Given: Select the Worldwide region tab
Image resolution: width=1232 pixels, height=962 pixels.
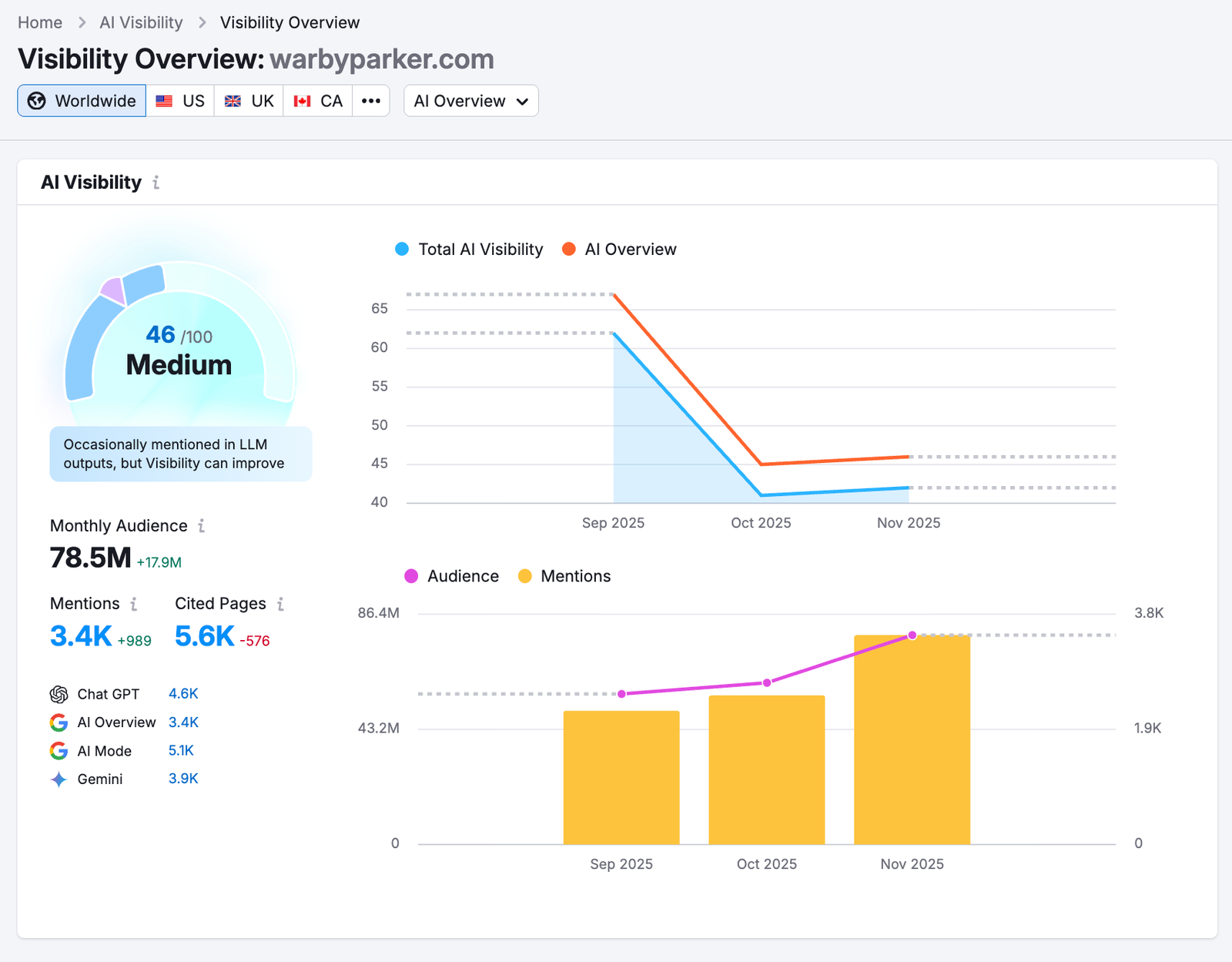Looking at the screenshot, I should (82, 101).
